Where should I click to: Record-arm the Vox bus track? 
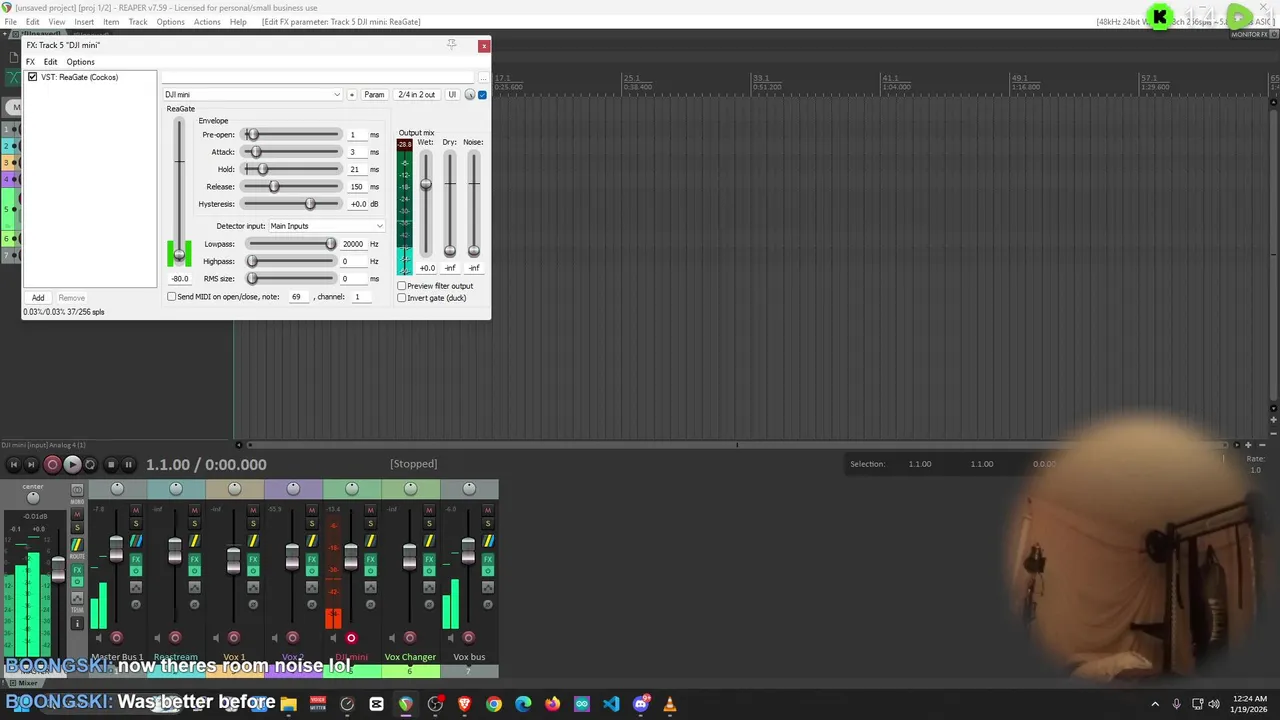[468, 637]
